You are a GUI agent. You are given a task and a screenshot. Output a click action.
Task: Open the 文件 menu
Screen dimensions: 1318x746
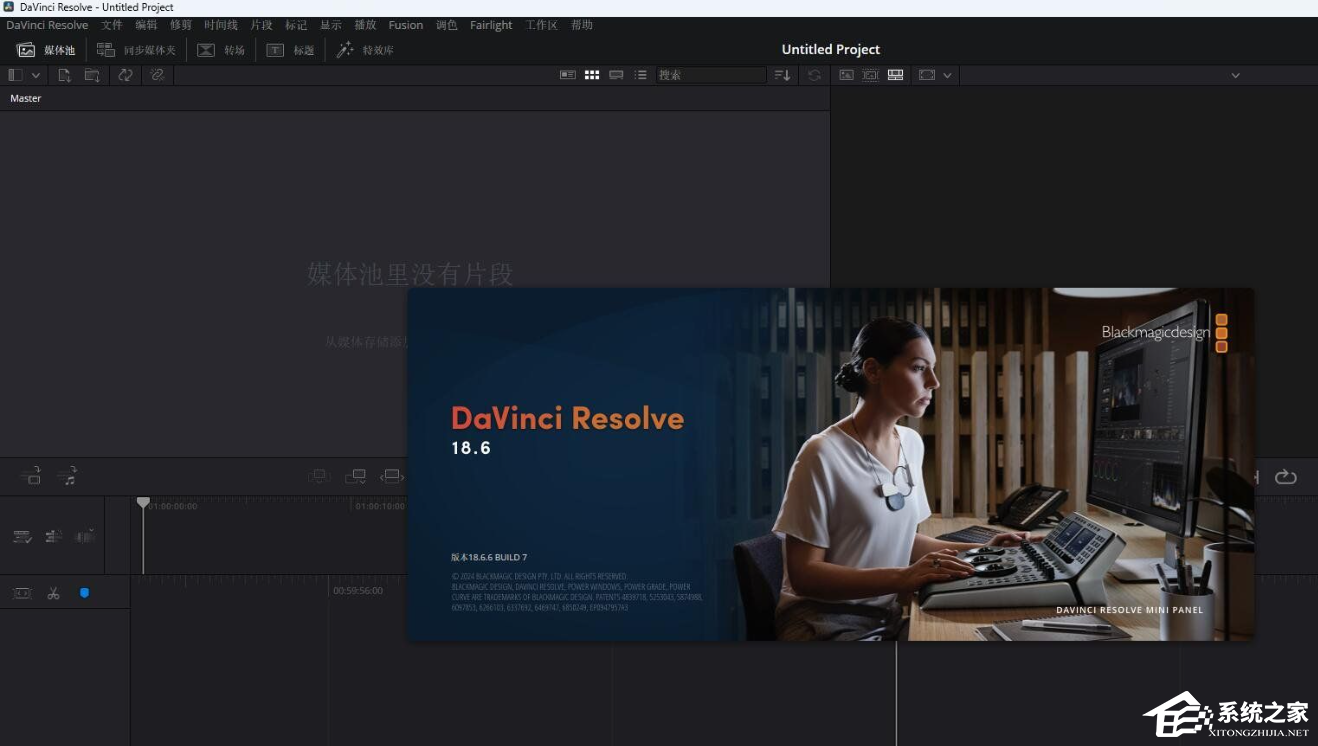coord(112,25)
